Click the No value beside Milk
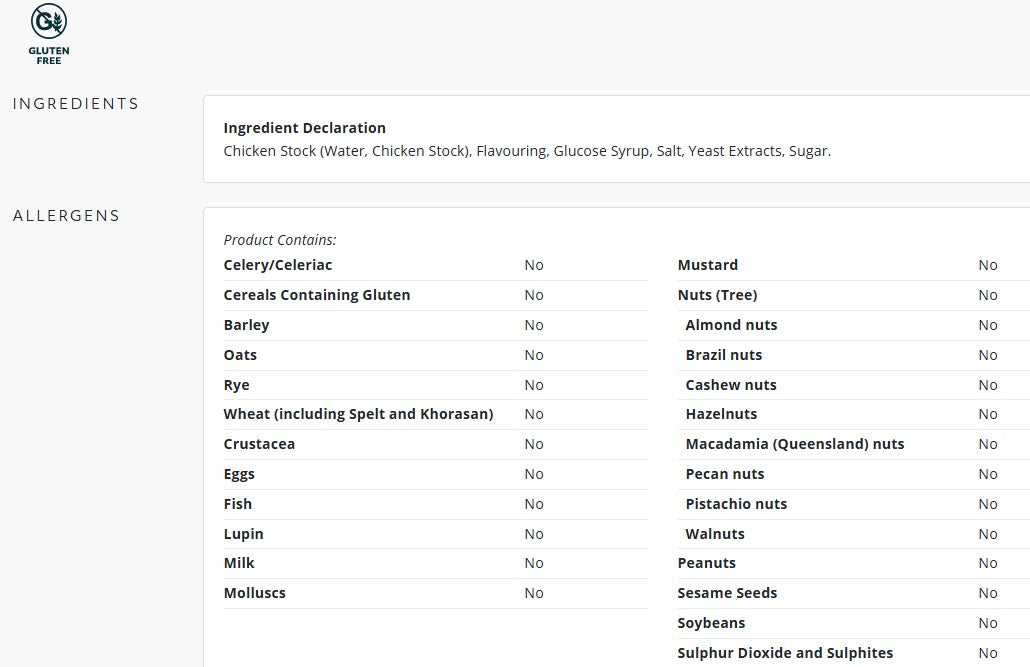The width and height of the screenshot is (1030, 667). click(x=533, y=563)
